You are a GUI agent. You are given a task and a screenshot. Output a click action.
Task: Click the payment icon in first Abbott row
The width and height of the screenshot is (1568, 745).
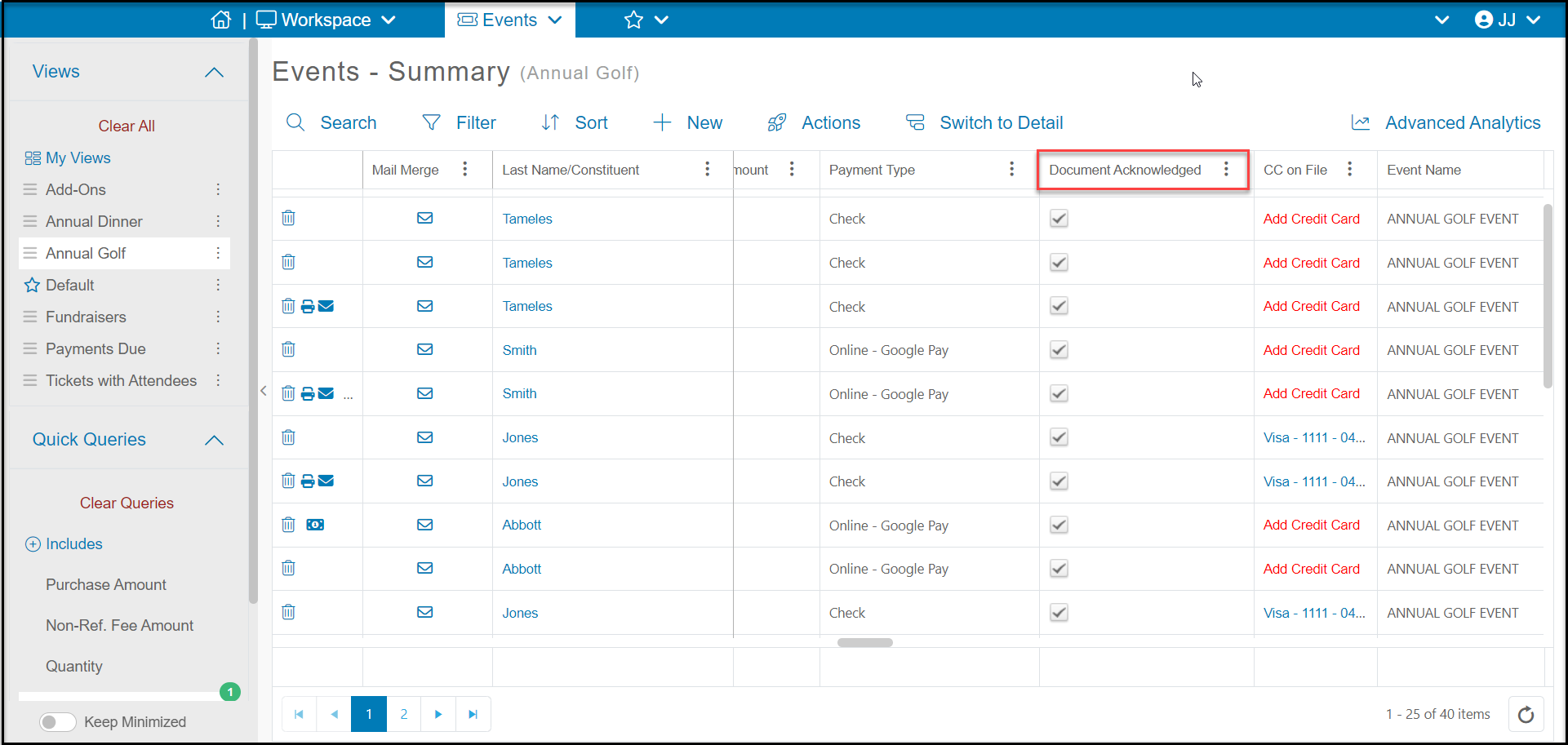pyautogui.click(x=315, y=525)
